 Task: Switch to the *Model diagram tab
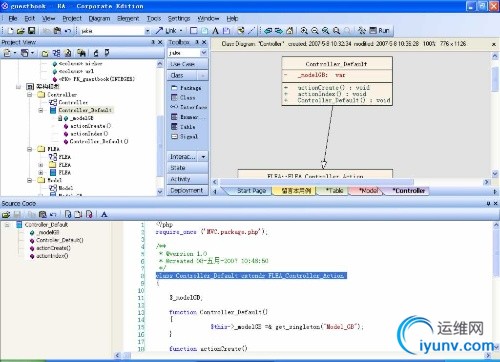coord(368,190)
